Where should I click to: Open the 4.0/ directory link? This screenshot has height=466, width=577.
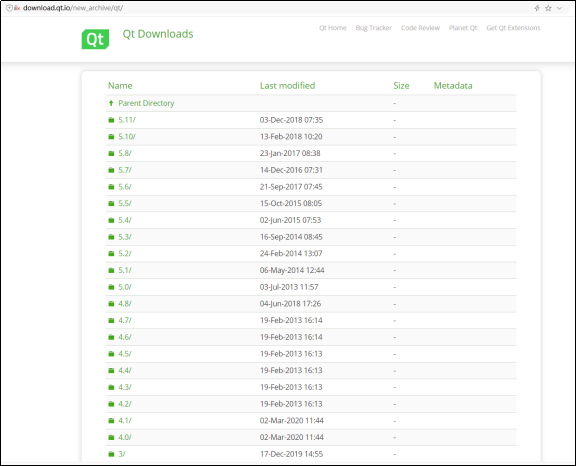tap(125, 437)
